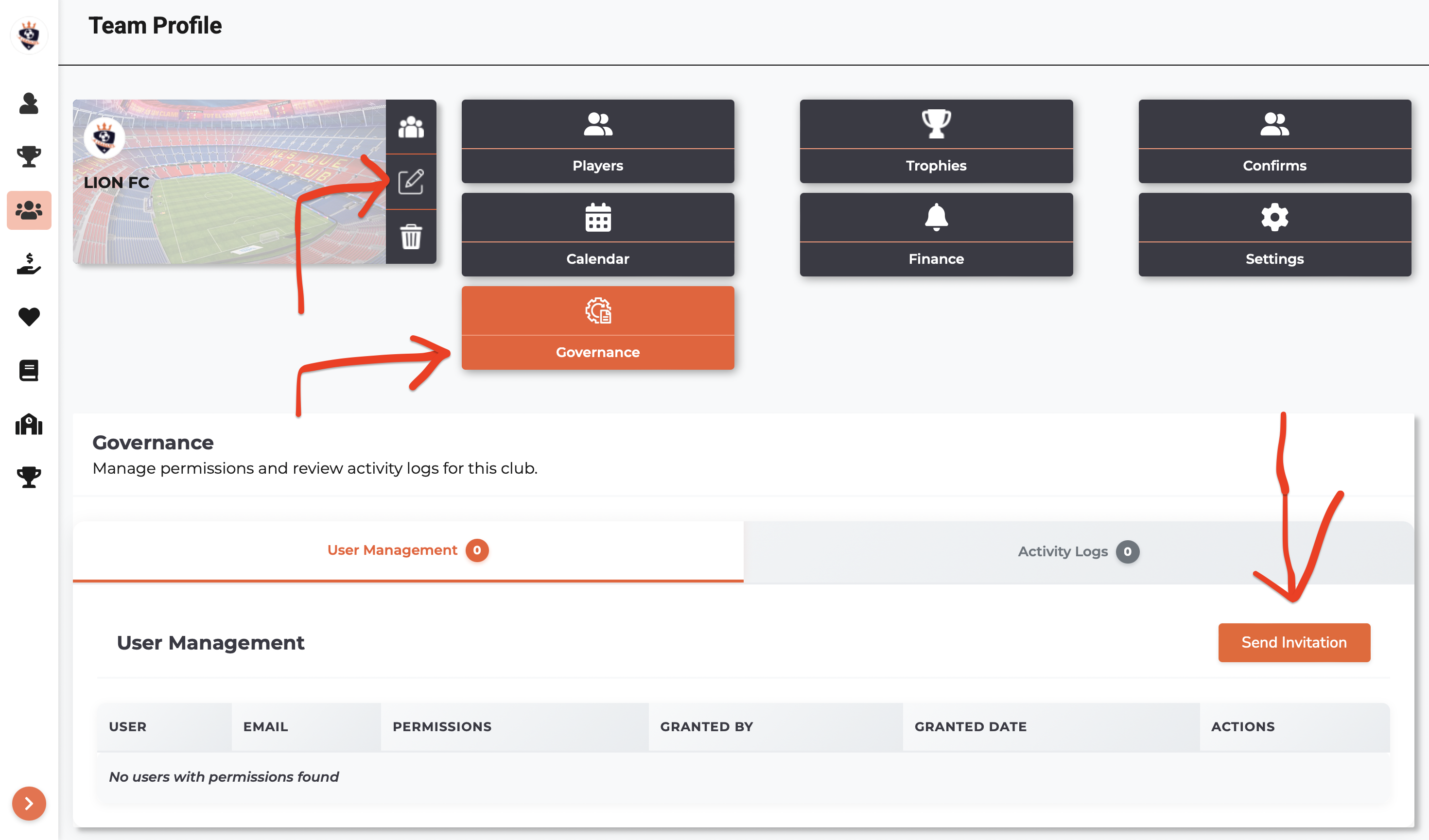Open the hand with dollar sidebar icon
Viewport: 1429px width, 840px height.
(x=29, y=263)
